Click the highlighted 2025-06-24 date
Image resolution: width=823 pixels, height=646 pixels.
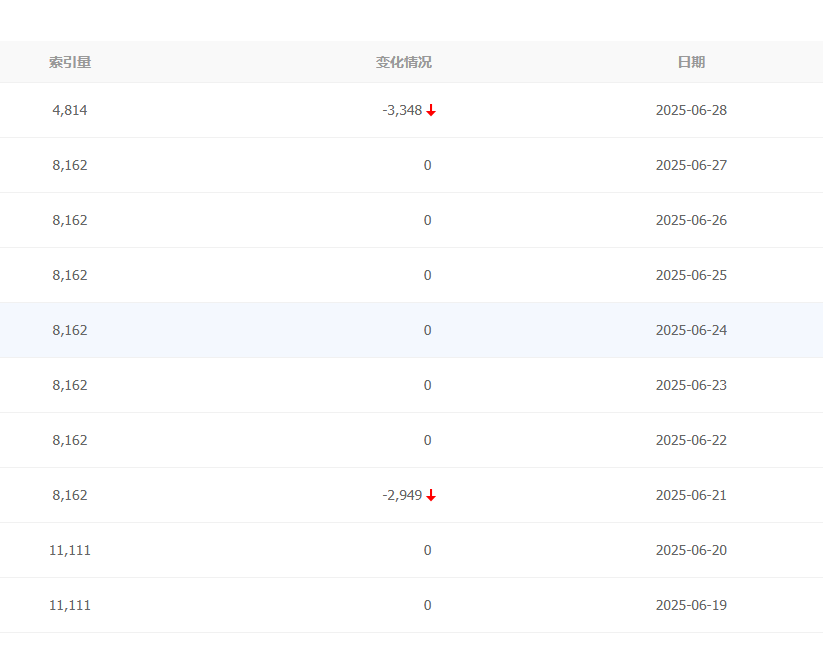[x=691, y=330]
